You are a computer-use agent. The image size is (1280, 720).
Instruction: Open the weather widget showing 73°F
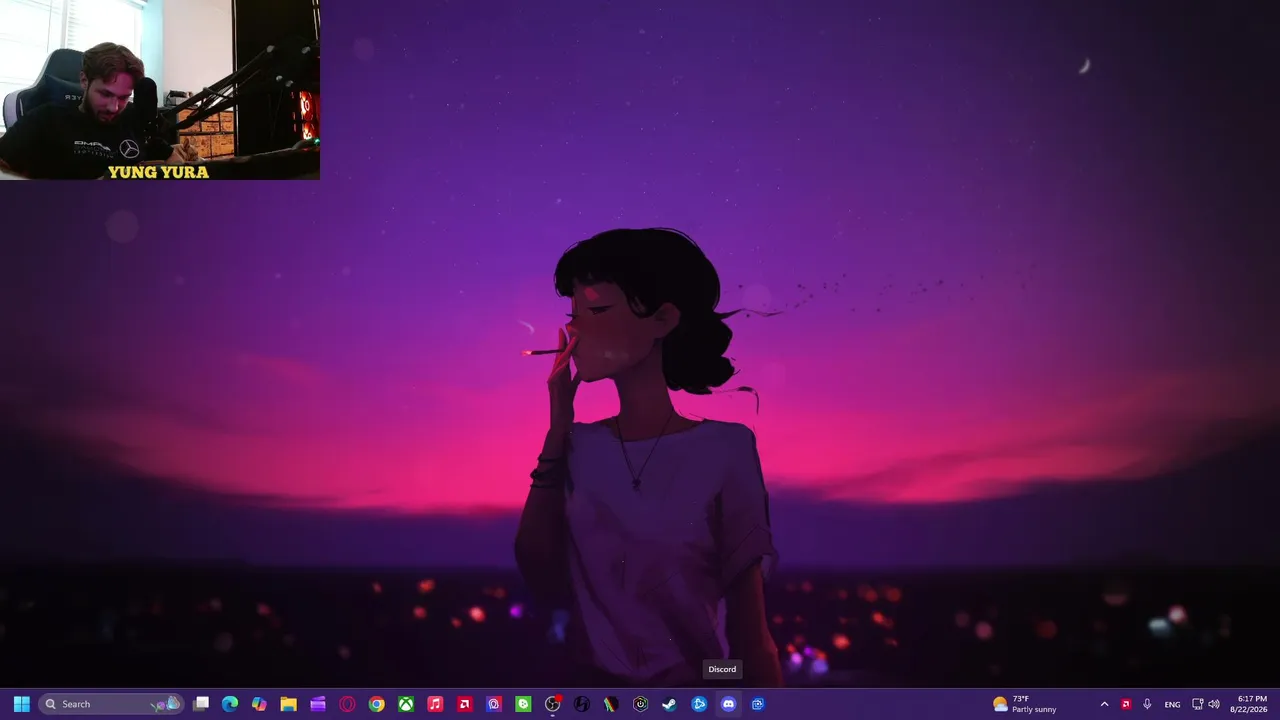click(x=1024, y=704)
